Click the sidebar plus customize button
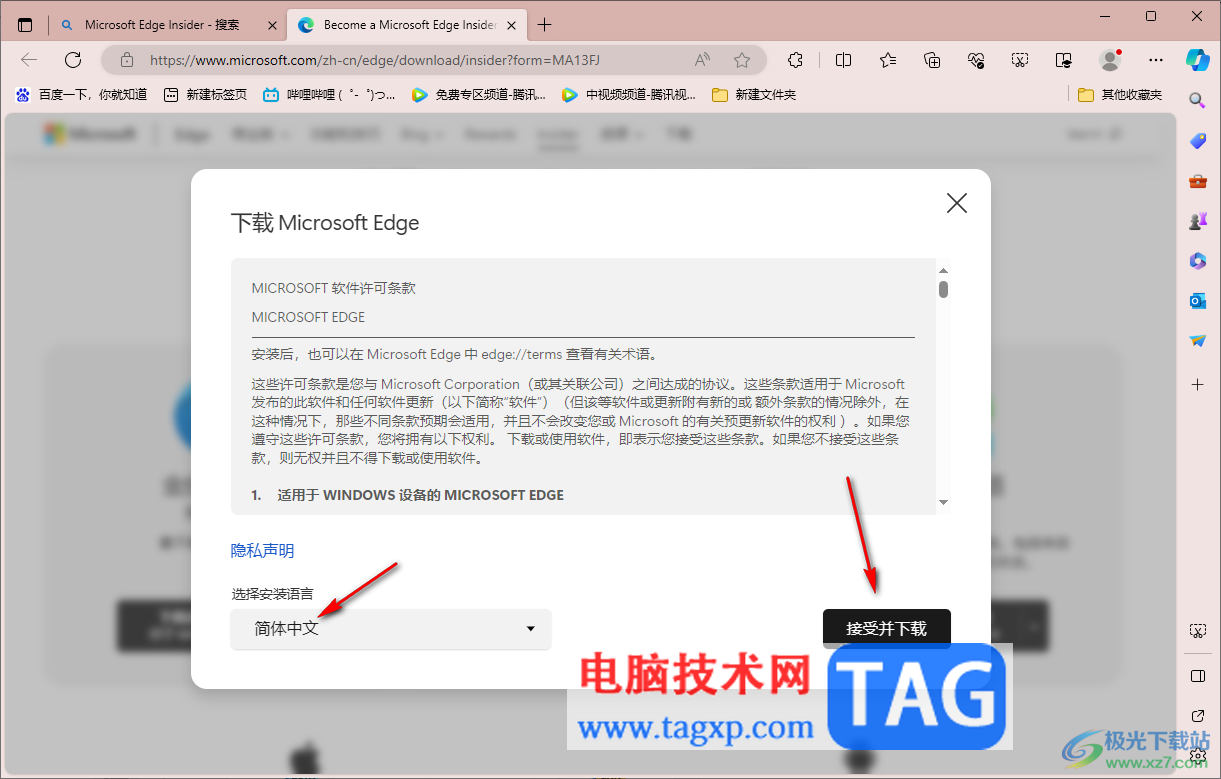 [x=1197, y=384]
